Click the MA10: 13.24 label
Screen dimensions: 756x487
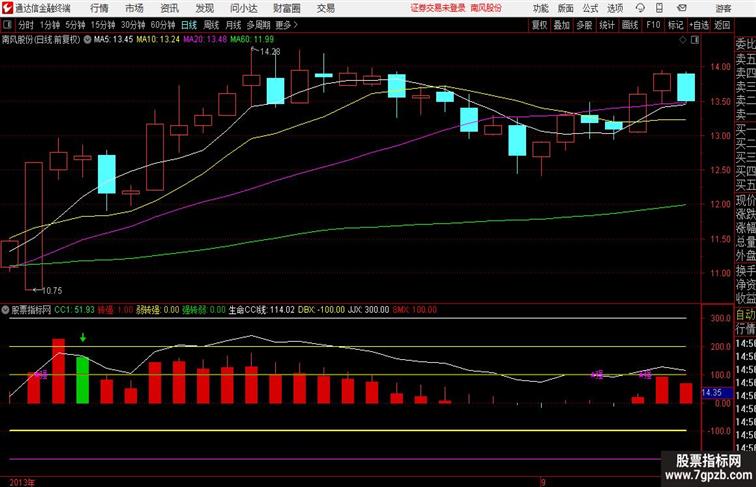click(158, 40)
